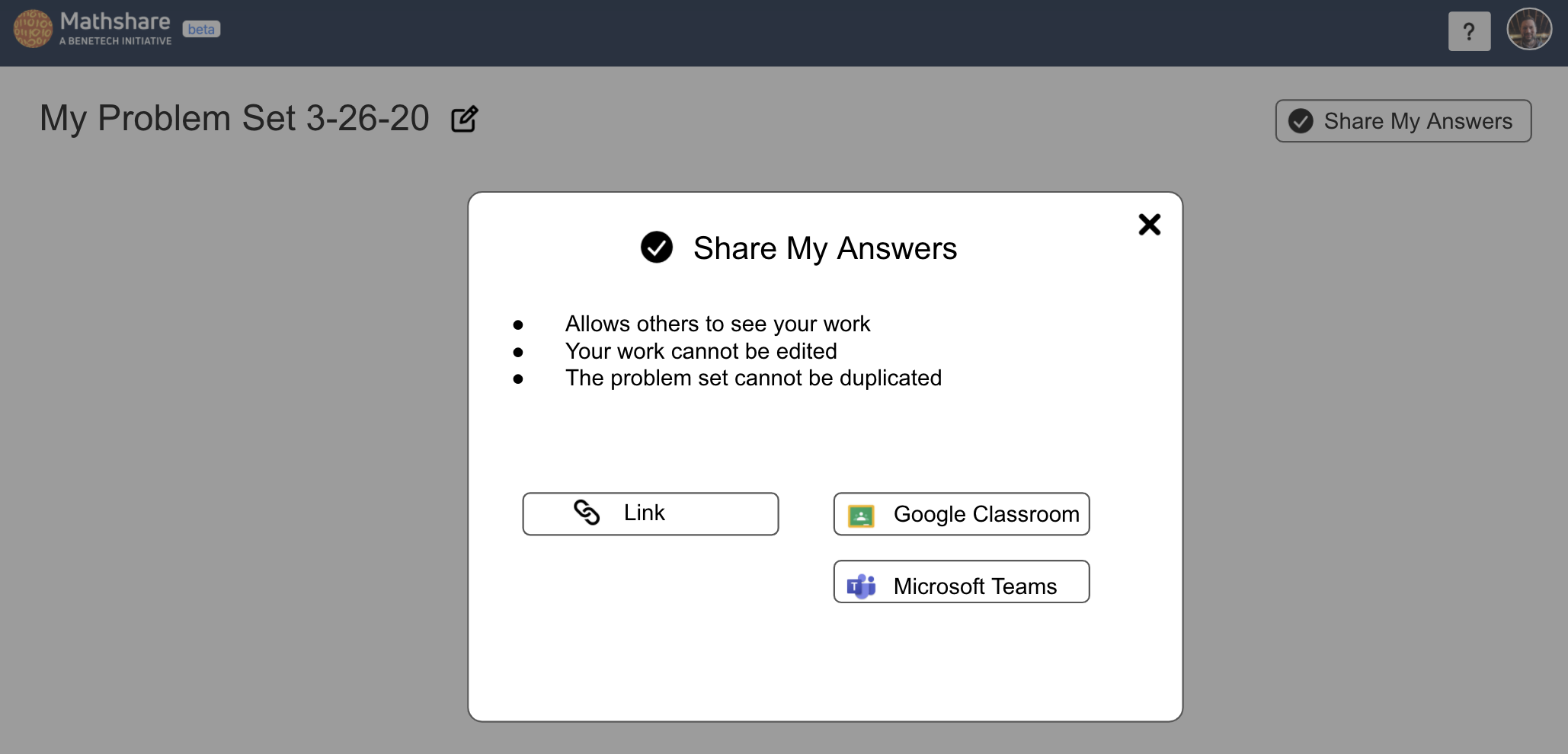This screenshot has height=754, width=1568.
Task: Click the edit pencil next to the title
Action: (464, 118)
